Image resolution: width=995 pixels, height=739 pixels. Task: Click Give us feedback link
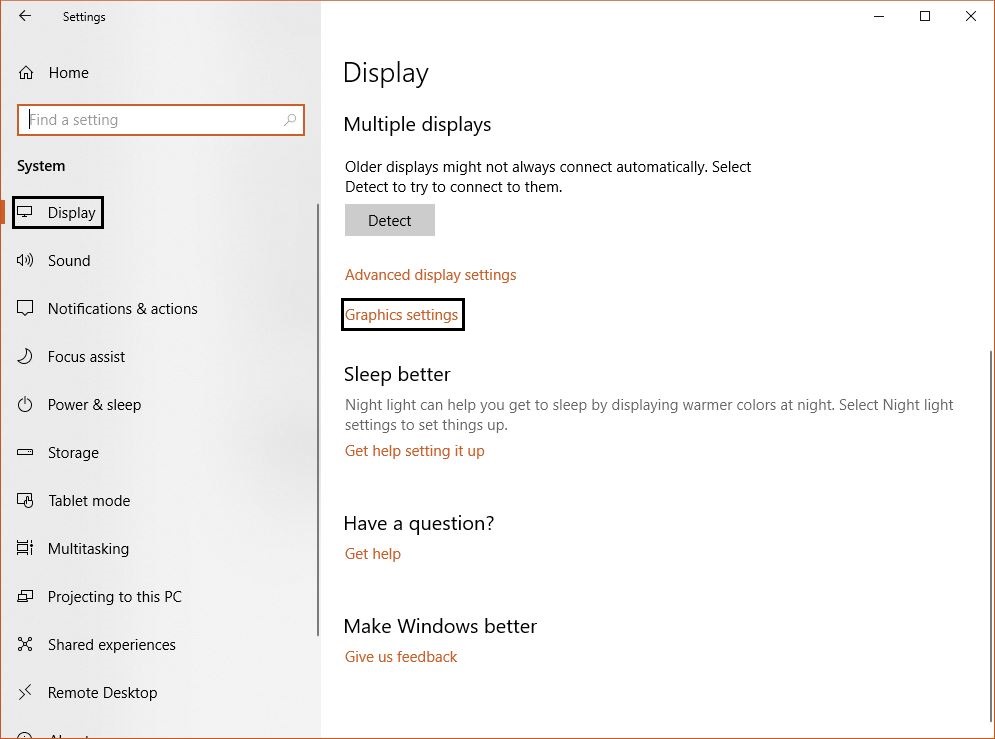tap(400, 657)
